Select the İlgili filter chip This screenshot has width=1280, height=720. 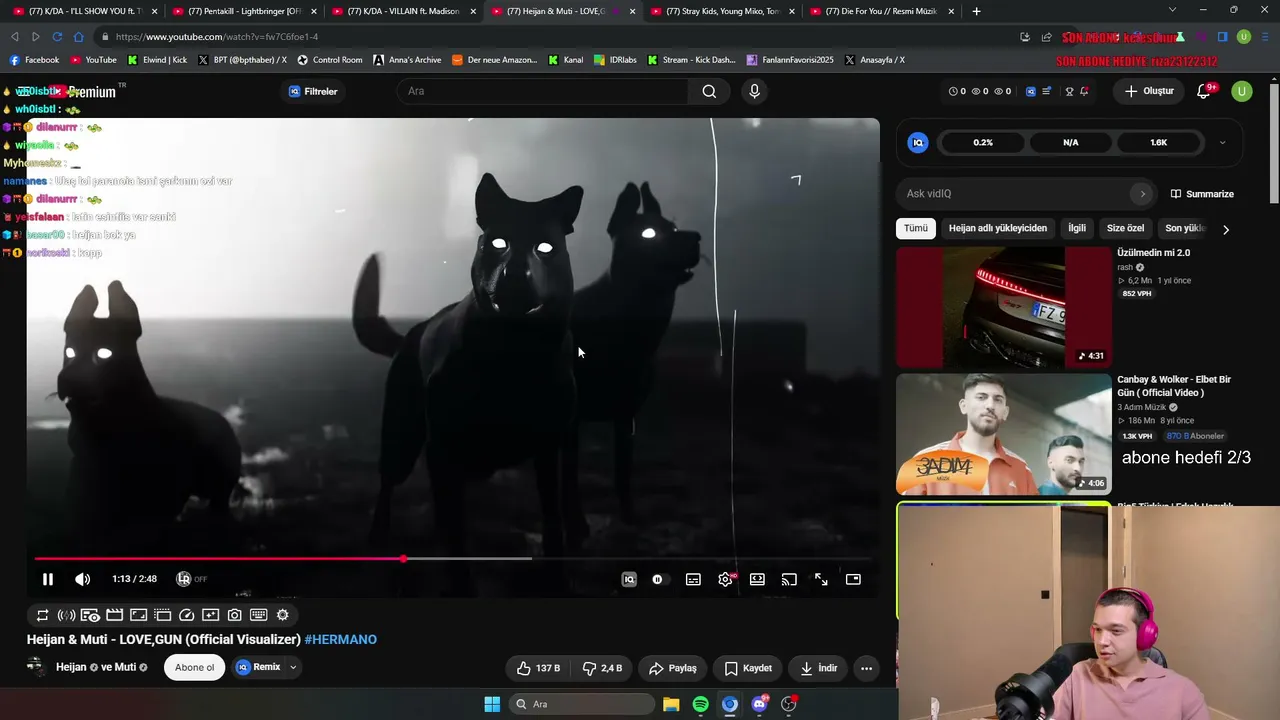click(x=1077, y=228)
